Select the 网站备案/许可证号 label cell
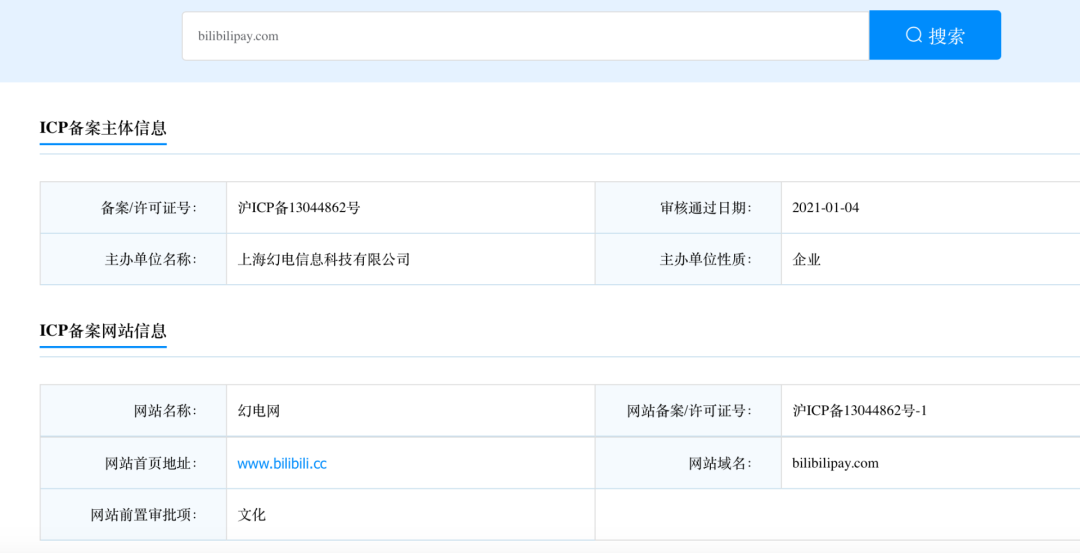This screenshot has width=1080, height=553. tap(688, 411)
